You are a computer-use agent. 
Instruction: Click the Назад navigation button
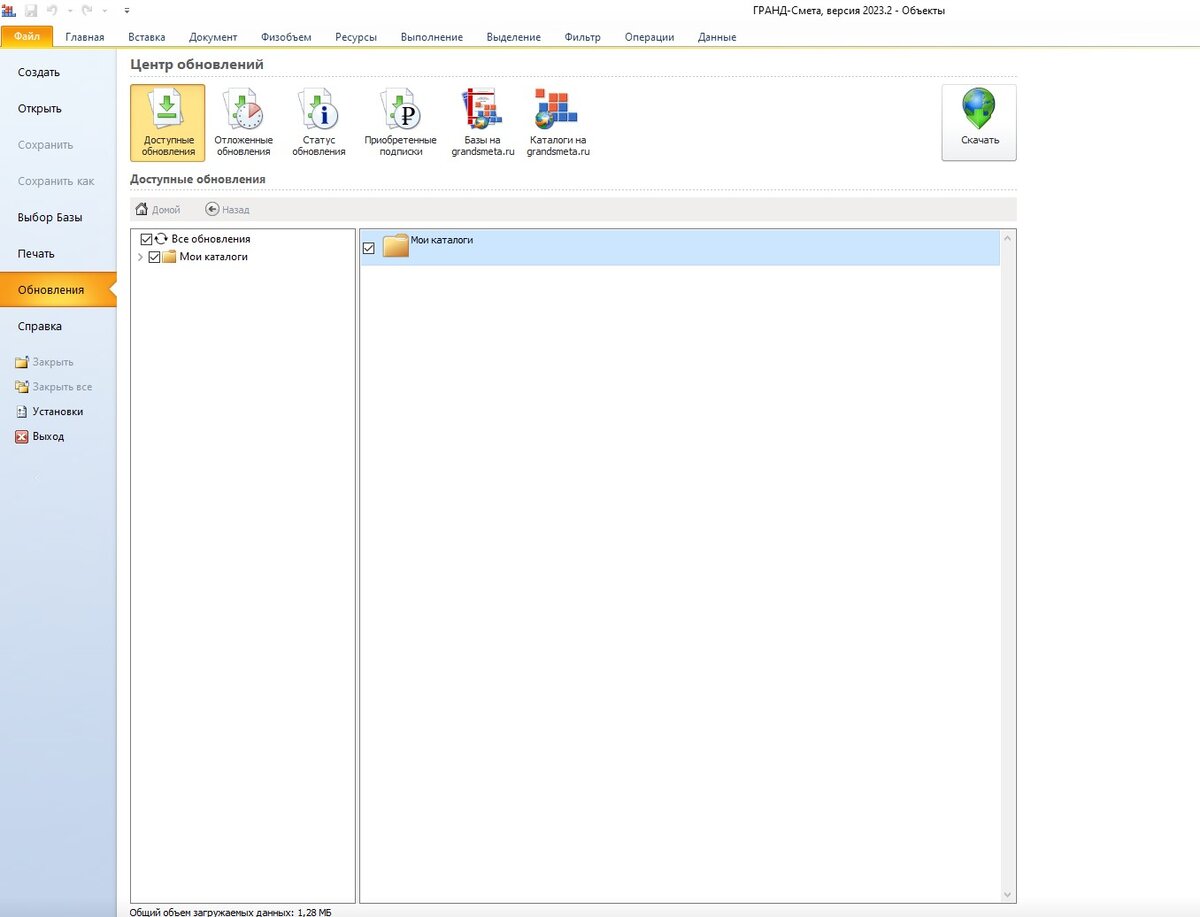[227, 210]
